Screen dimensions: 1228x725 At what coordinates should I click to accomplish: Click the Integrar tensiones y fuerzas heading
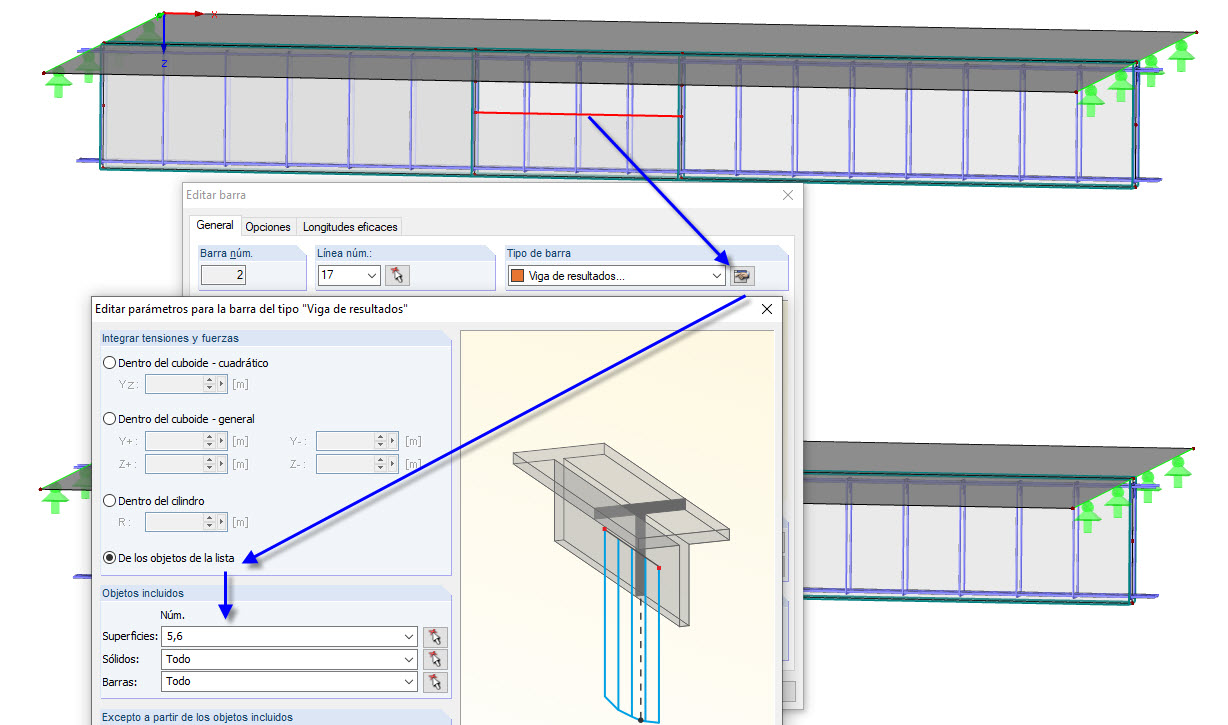tap(170, 338)
